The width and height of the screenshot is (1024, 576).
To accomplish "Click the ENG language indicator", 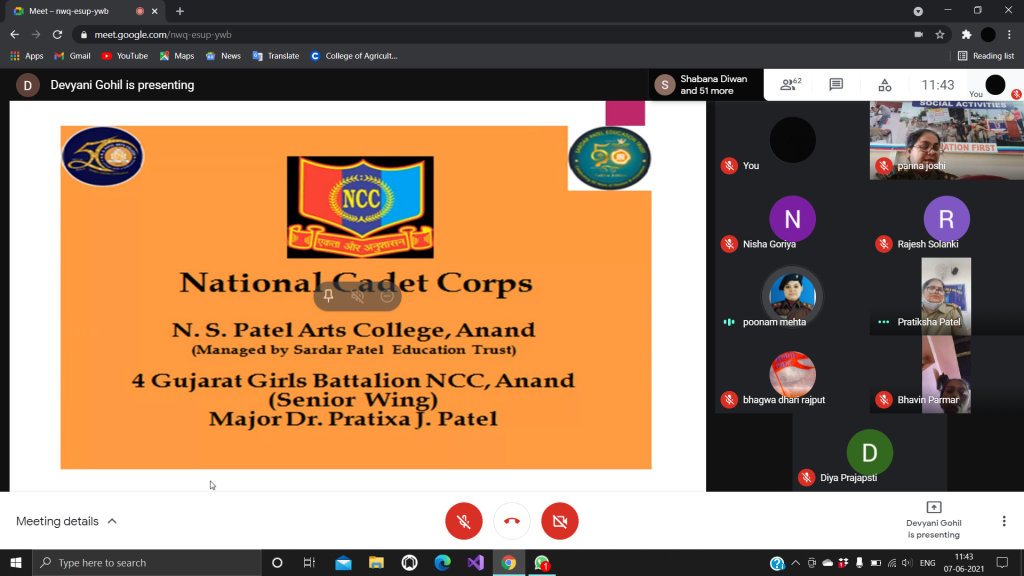I will (927, 563).
